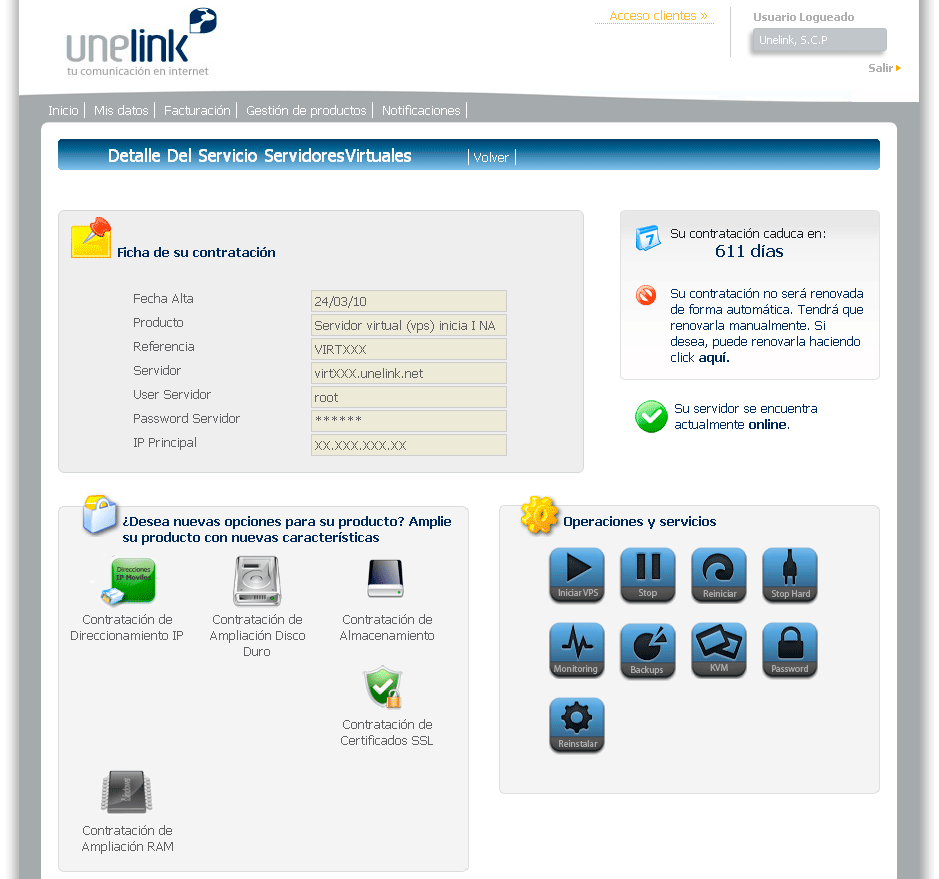Click the yellow gears operations icon
The width and height of the screenshot is (939, 879).
(539, 514)
